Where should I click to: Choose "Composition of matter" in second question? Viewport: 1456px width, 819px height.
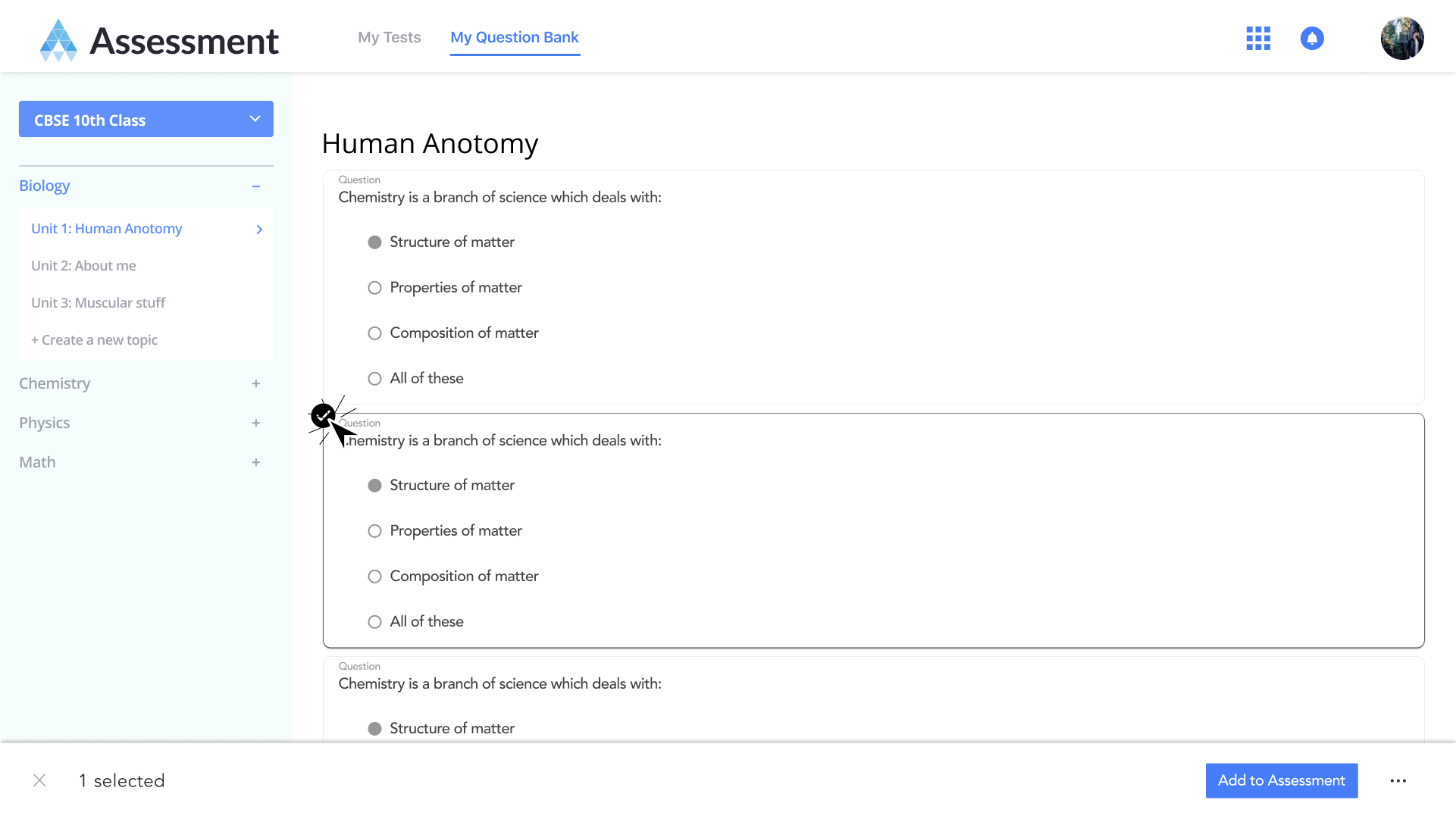374,577
